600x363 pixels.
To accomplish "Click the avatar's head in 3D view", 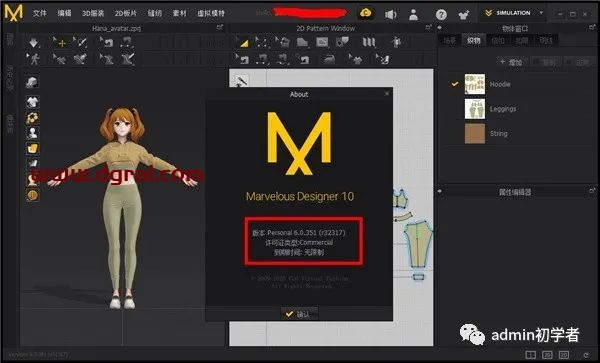I will point(122,124).
